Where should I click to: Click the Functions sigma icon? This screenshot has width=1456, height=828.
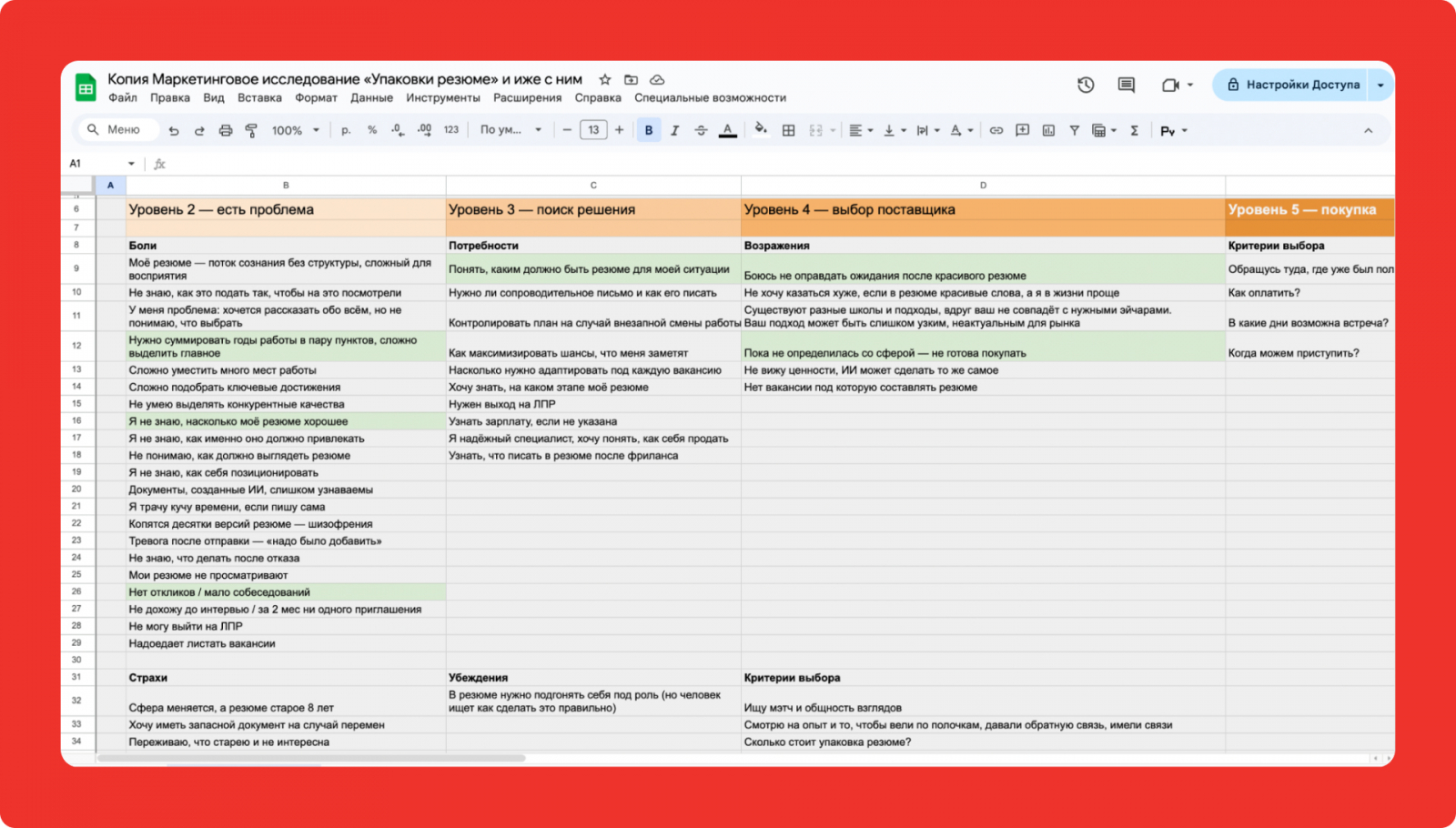pos(1134,130)
